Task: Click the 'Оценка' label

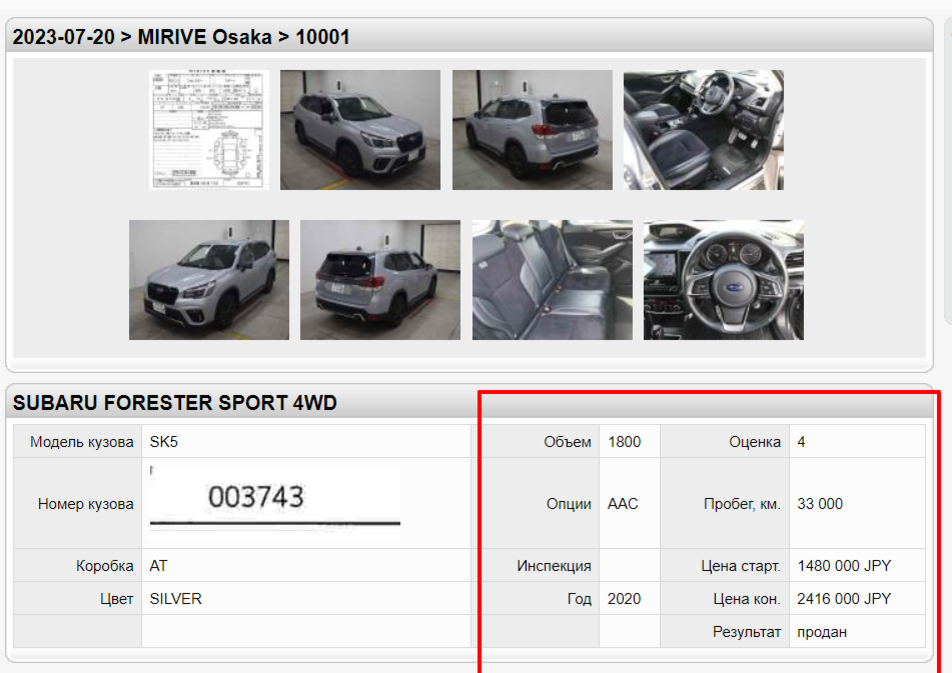Action: point(755,442)
